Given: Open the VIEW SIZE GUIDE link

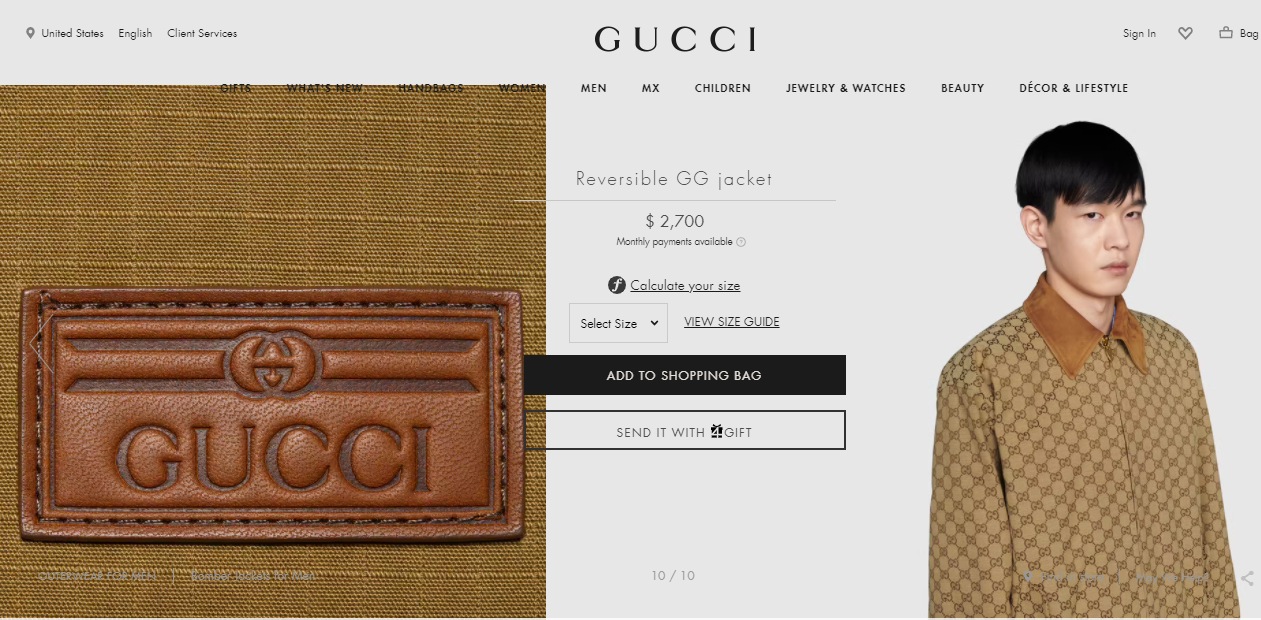Looking at the screenshot, I should point(731,322).
